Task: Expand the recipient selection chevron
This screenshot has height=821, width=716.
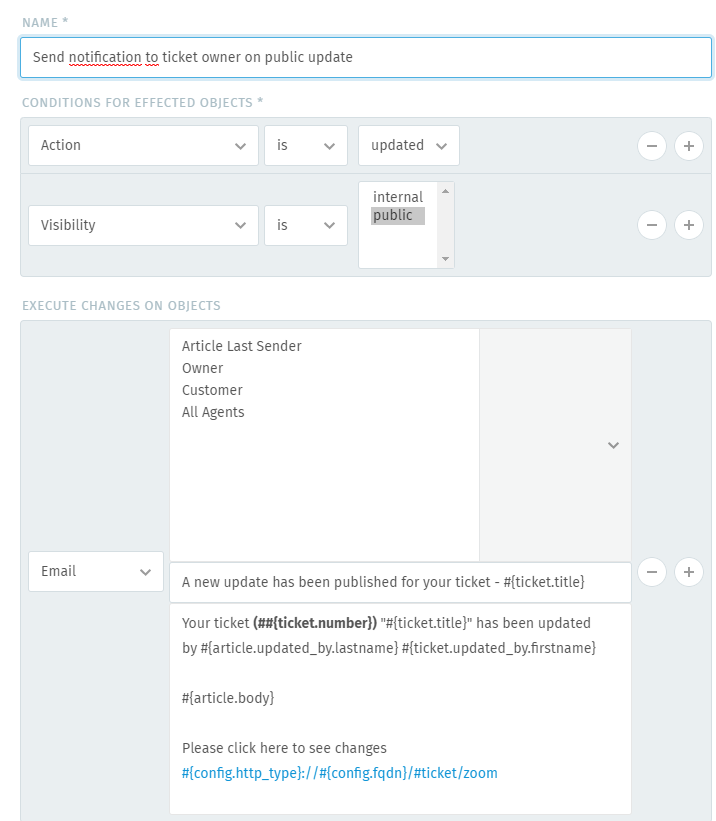Action: pos(613,445)
